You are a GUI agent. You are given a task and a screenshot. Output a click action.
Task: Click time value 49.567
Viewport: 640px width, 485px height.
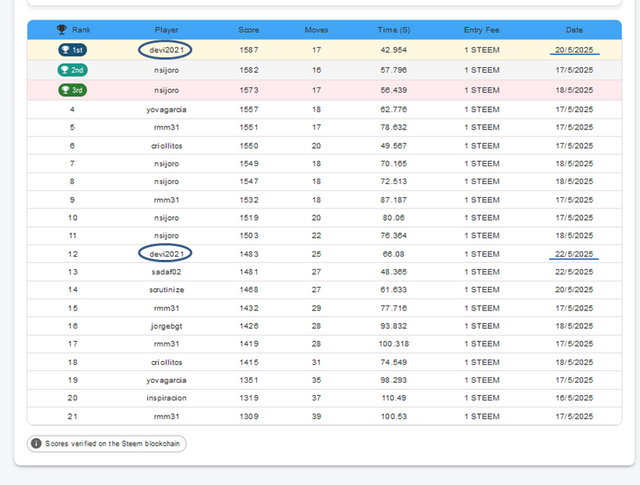click(394, 146)
